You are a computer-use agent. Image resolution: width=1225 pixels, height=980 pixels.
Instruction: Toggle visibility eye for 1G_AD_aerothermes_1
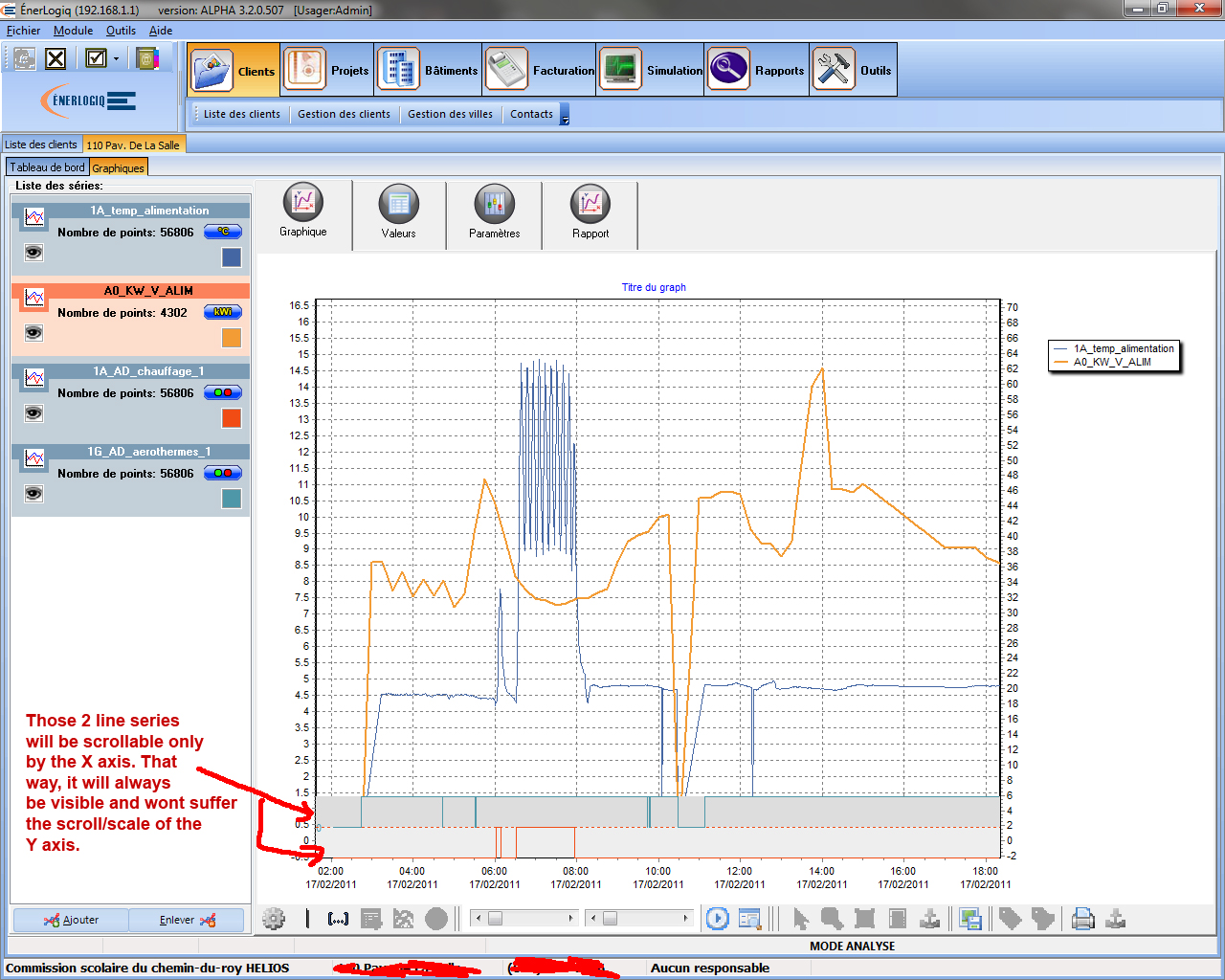(34, 494)
